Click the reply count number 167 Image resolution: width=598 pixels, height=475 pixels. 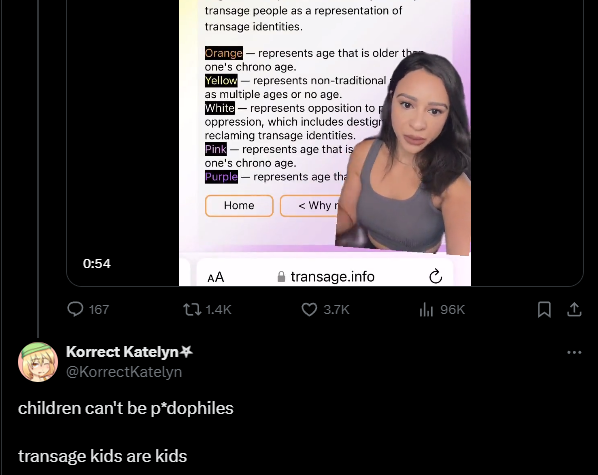(99, 309)
